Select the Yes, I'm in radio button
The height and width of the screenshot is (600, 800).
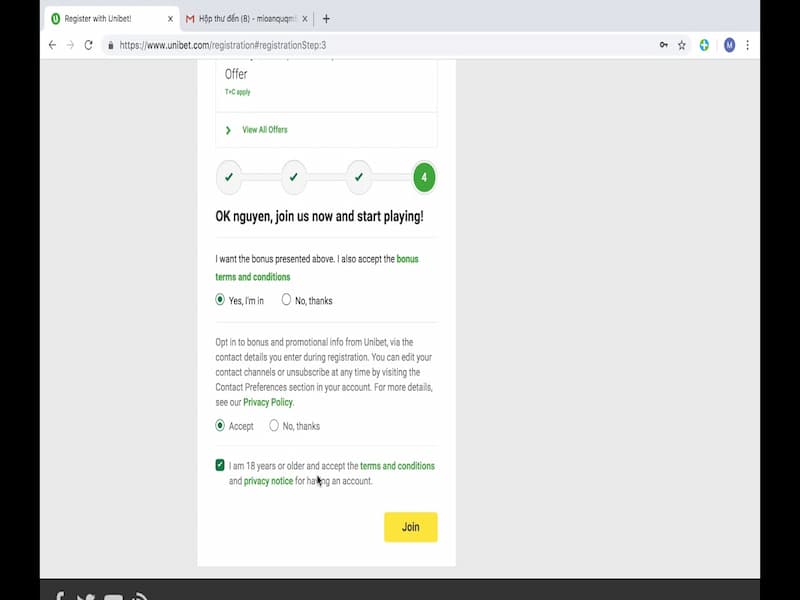[218, 299]
